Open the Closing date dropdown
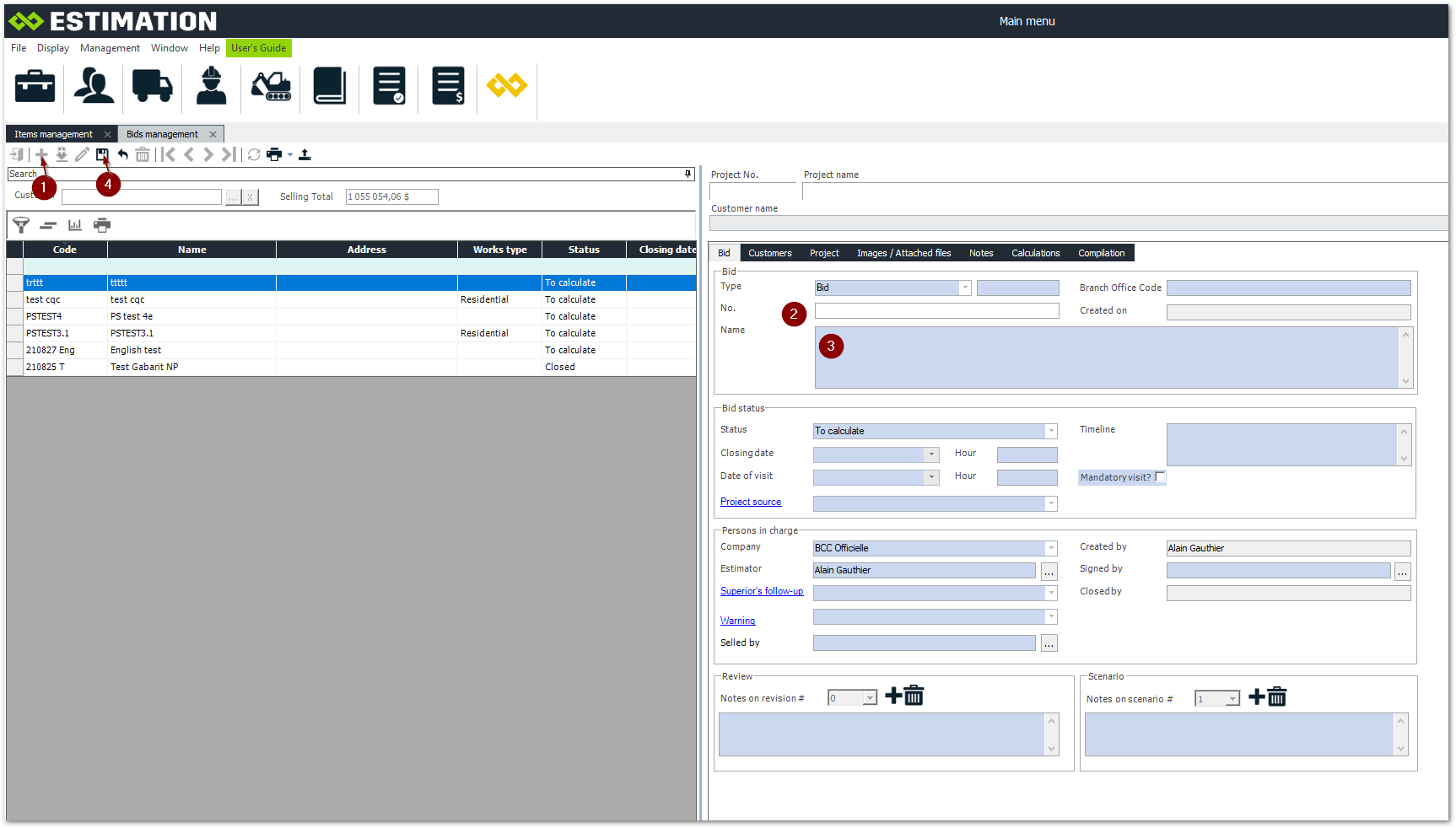Screen dimensions: 1456x828 [931, 454]
